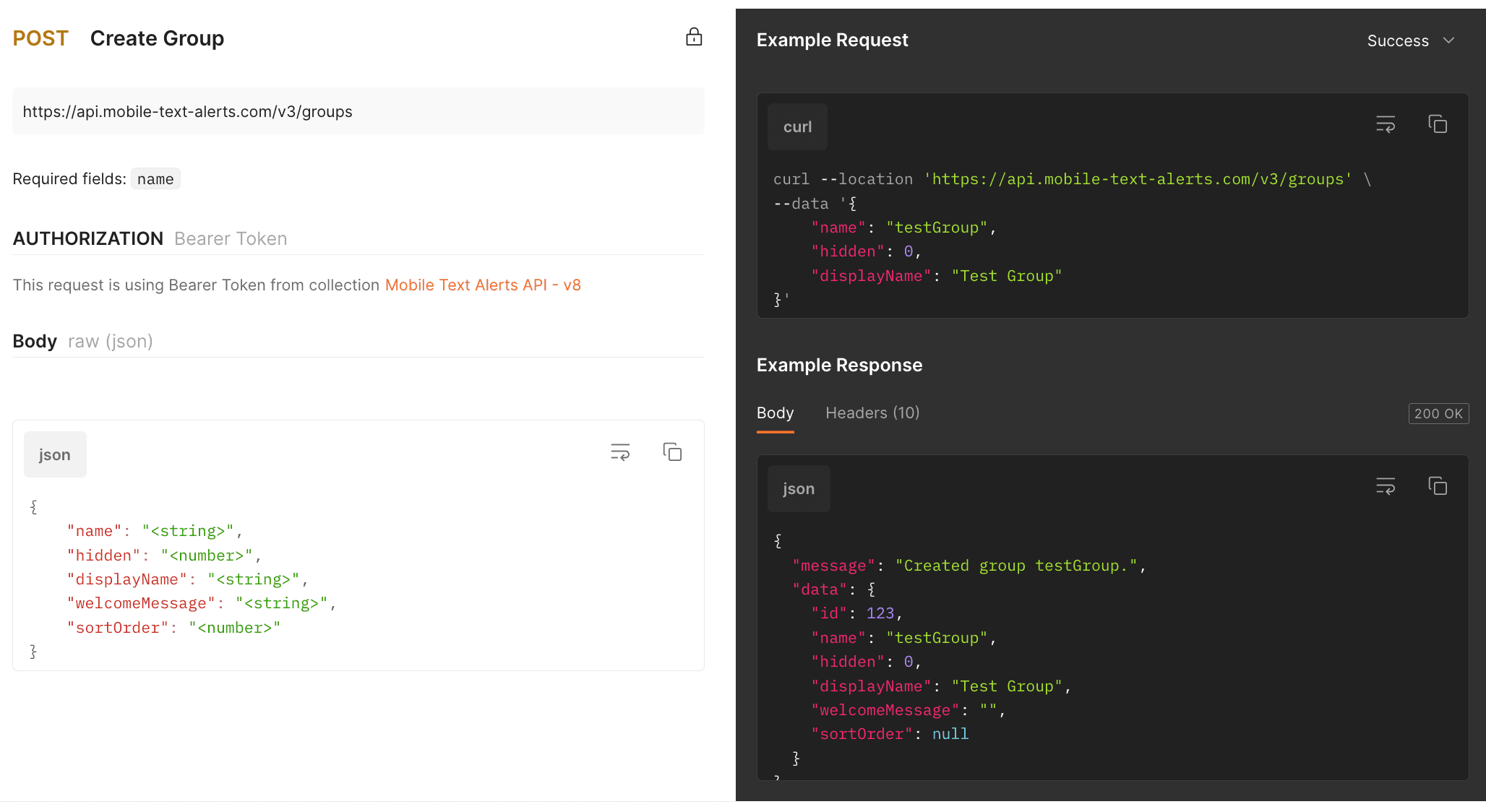Click the 200 OK status badge

[x=1438, y=413]
